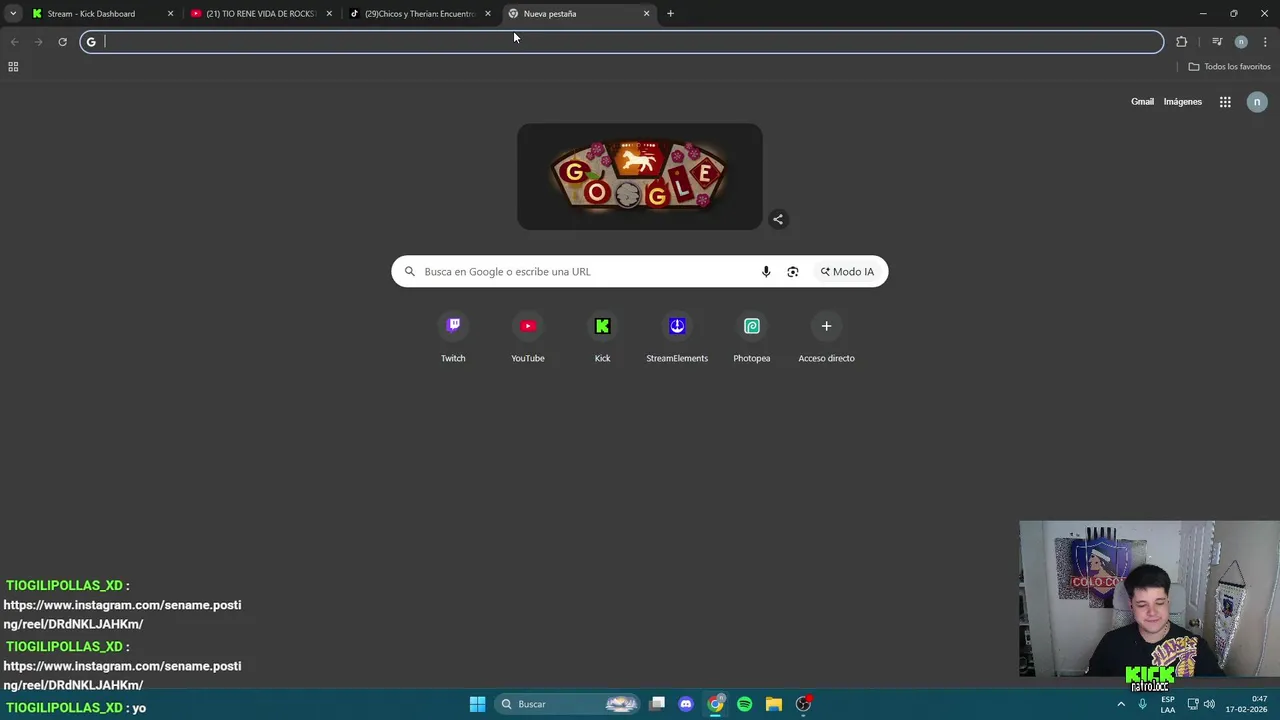Click the microphone icon in system tray
The width and height of the screenshot is (1280, 720).
coord(1142,704)
